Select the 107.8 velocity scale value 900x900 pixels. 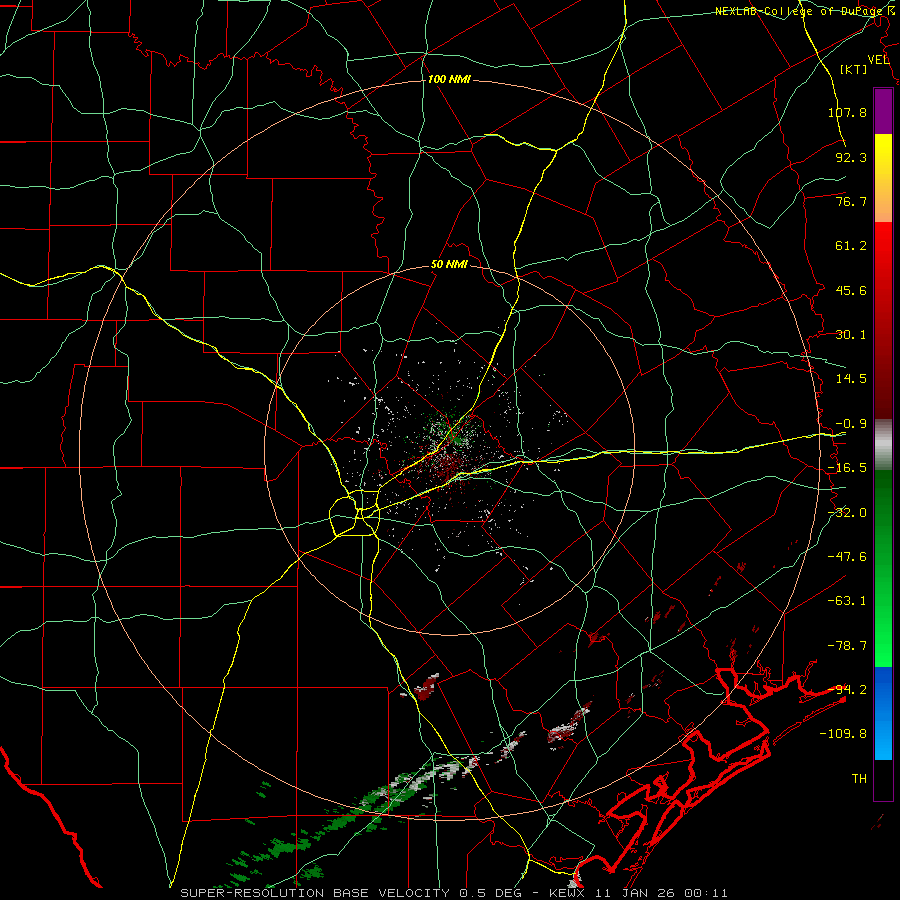click(847, 112)
